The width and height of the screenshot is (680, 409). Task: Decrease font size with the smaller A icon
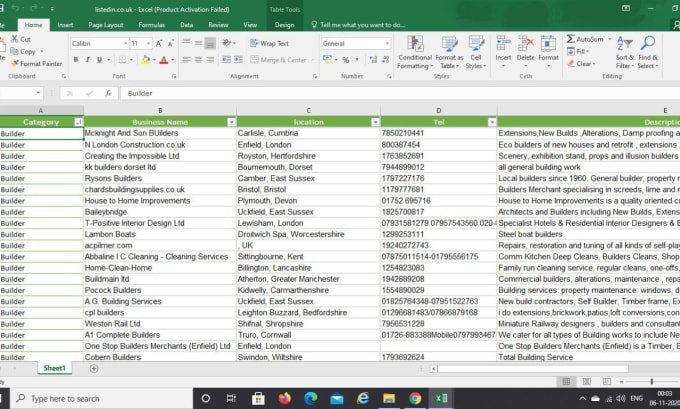(x=171, y=43)
